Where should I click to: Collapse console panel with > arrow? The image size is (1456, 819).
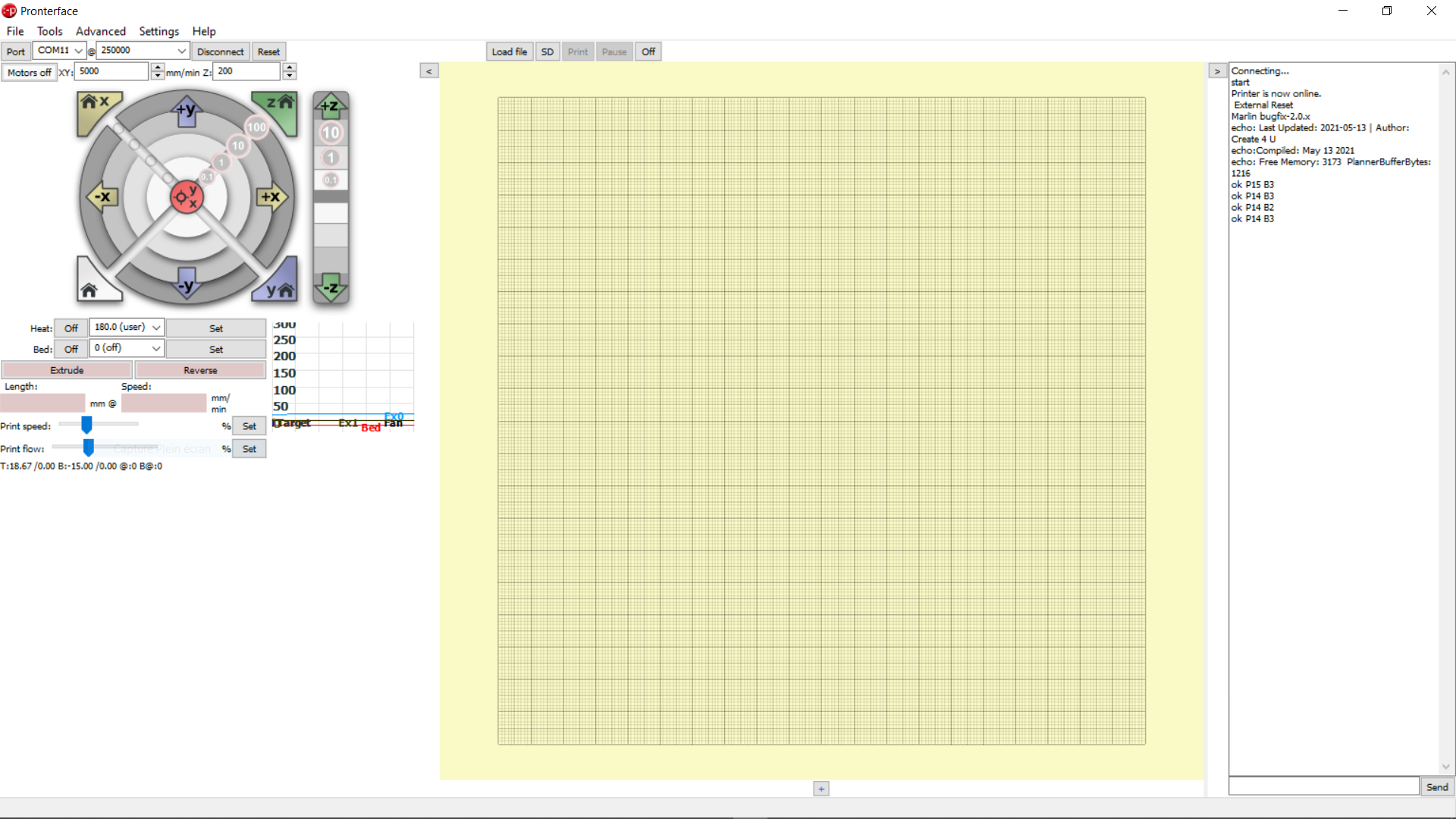(1217, 71)
